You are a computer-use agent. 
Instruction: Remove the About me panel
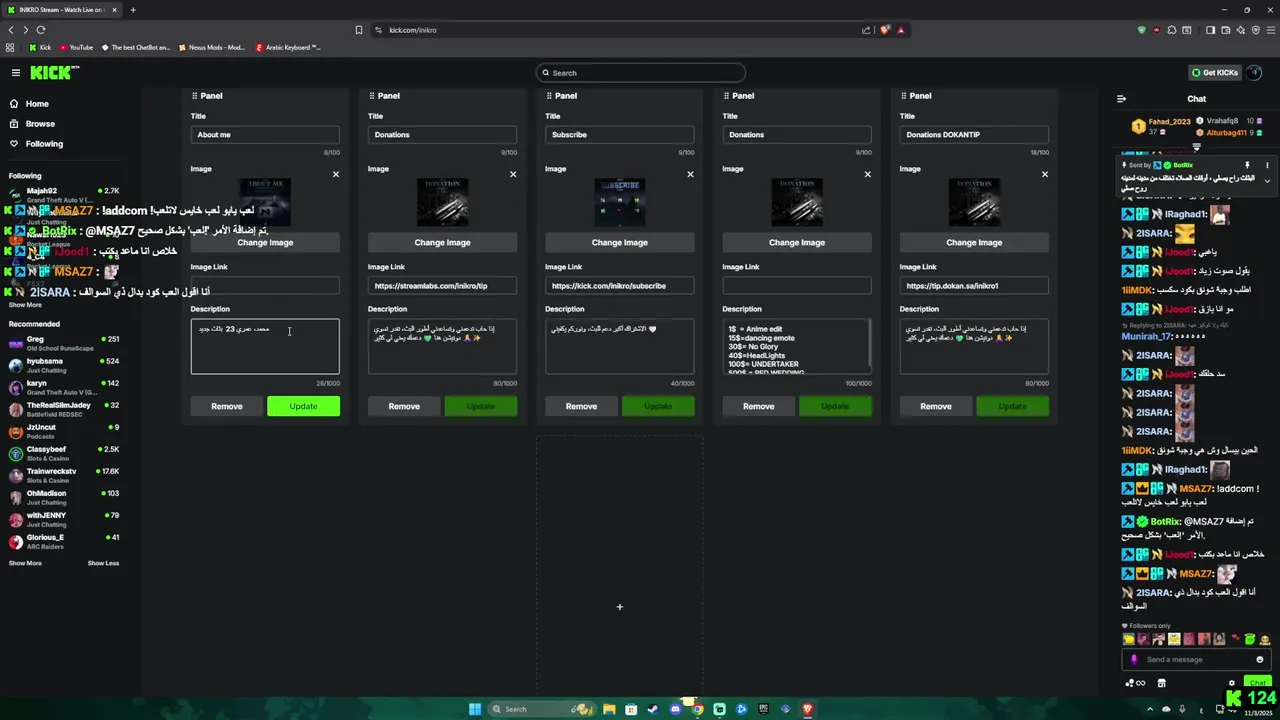(227, 406)
